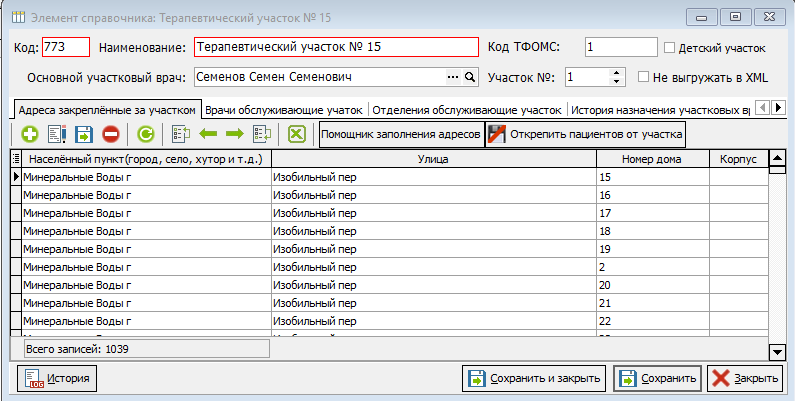Enable the Детский участок checkbox
Screen dimensions: 795x401
point(669,48)
